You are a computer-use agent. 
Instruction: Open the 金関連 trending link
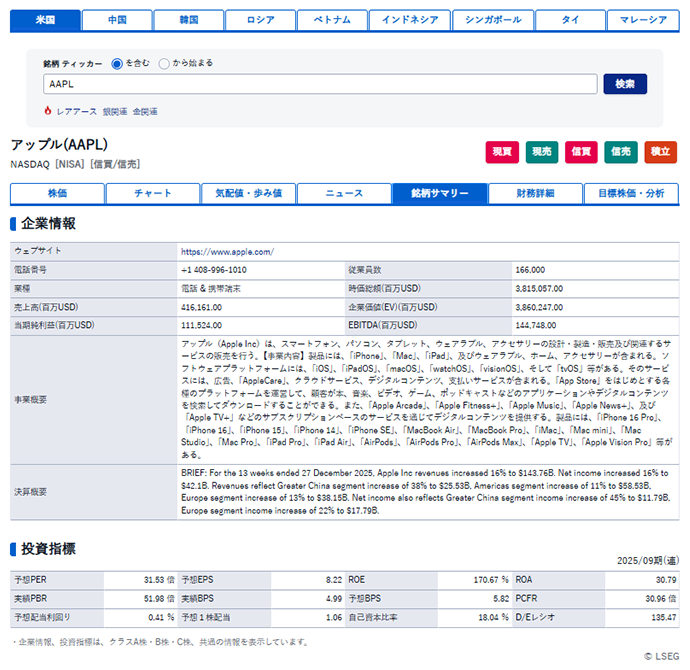click(145, 112)
